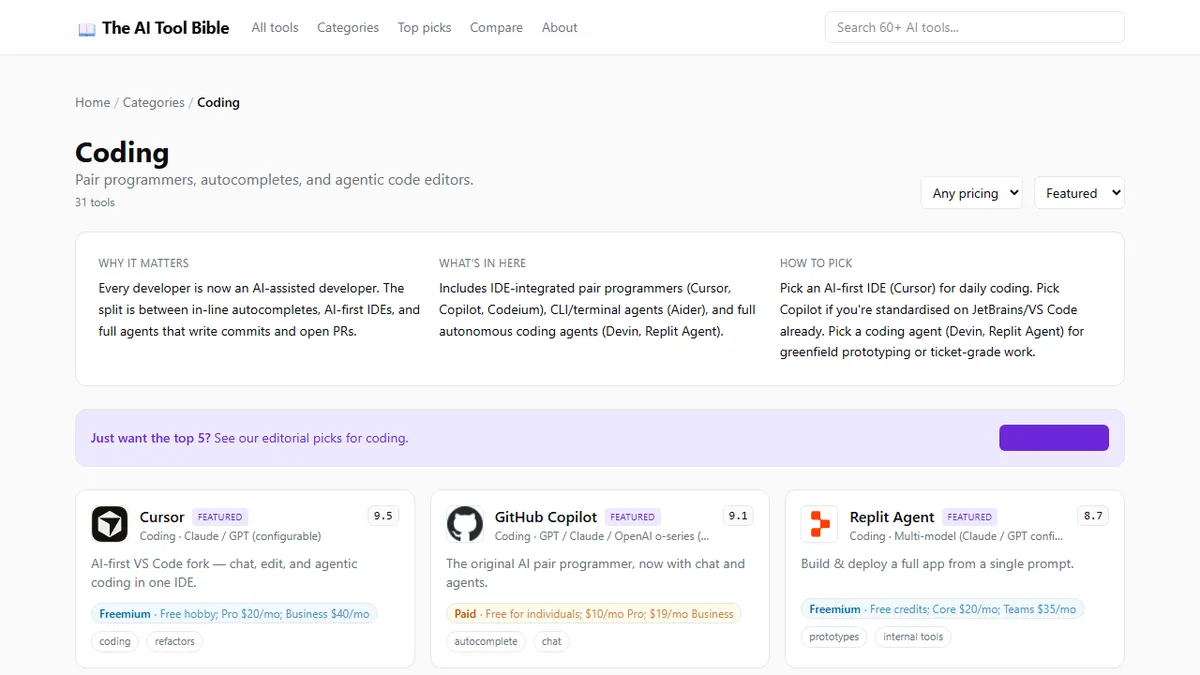Visit the About page
Image resolution: width=1200 pixels, height=675 pixels.
tap(560, 28)
